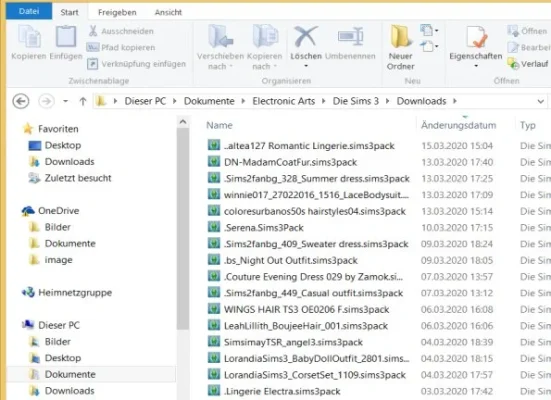The height and width of the screenshot is (400, 551).
Task: Click the Verlauf ribbon item
Action: coord(528,64)
